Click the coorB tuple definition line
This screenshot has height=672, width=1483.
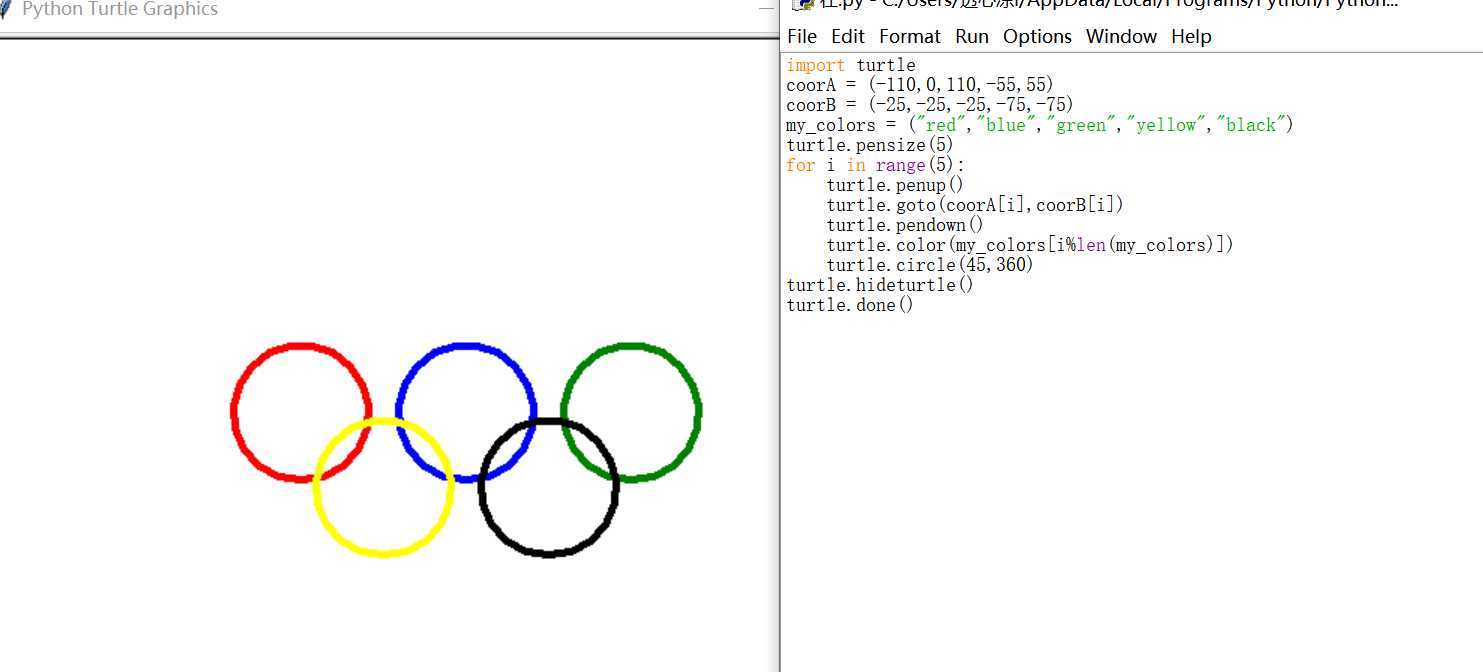(930, 105)
